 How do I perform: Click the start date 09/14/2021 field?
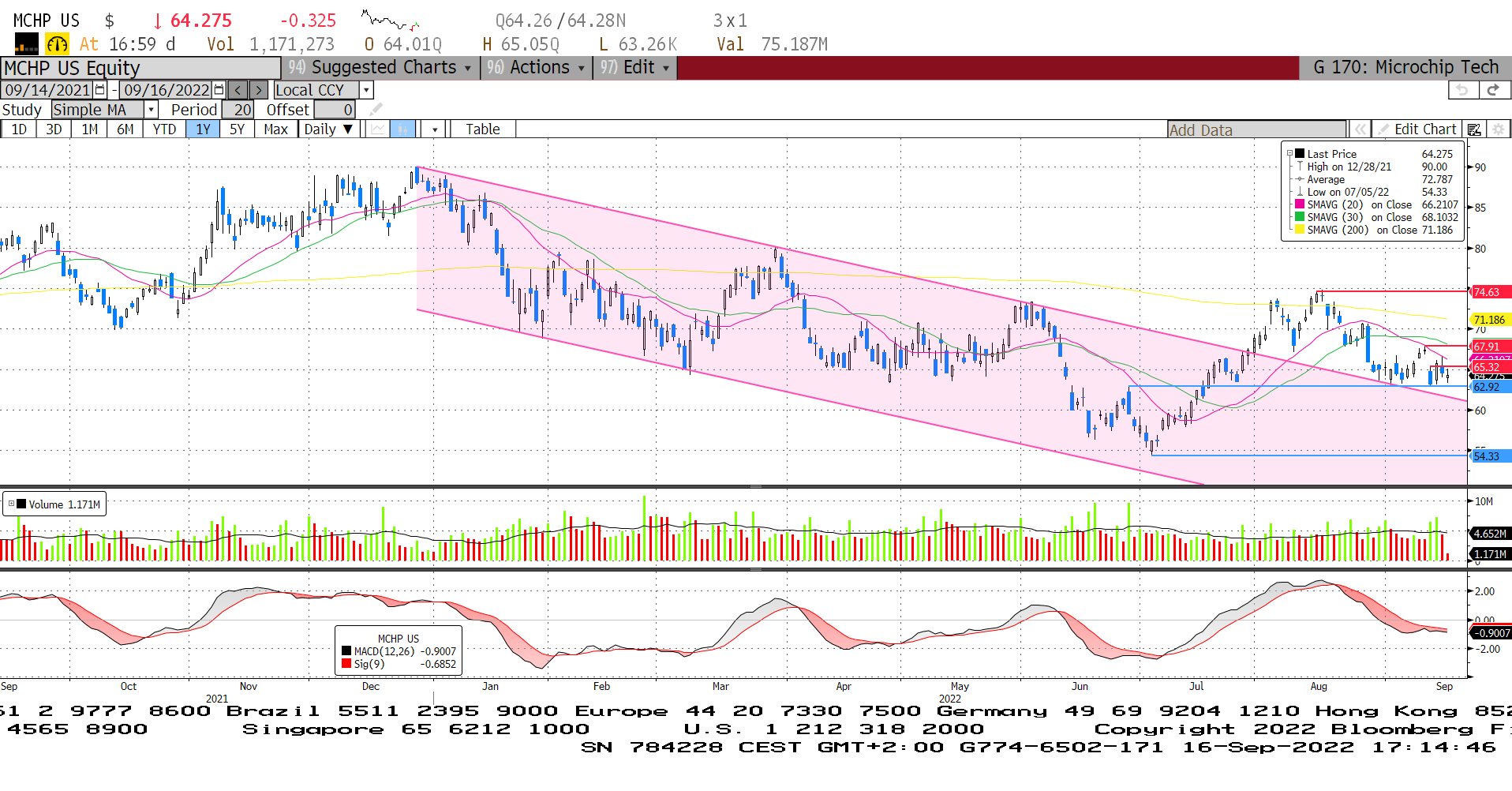click(x=47, y=90)
